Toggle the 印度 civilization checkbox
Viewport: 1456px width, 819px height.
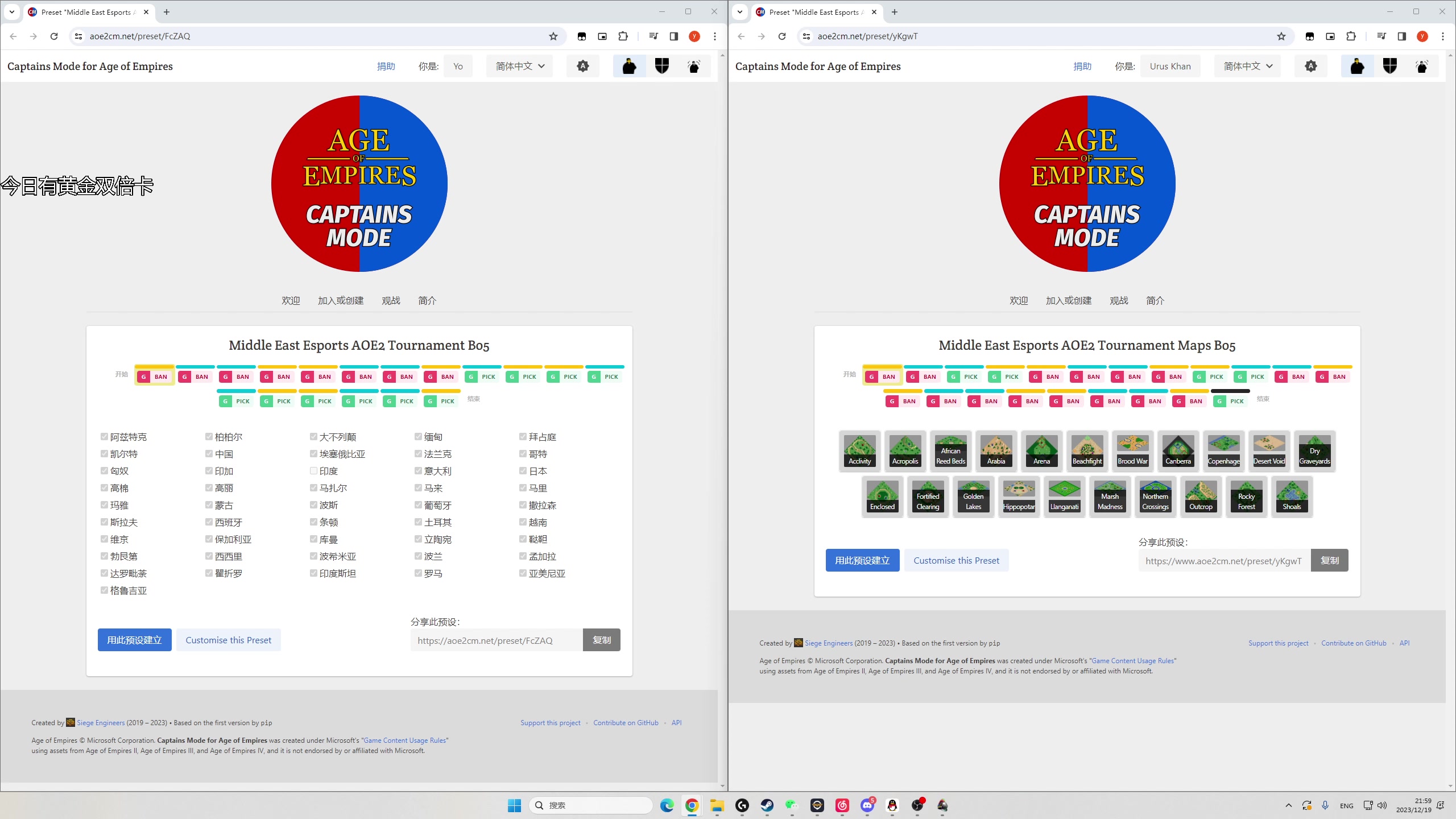tap(313, 471)
